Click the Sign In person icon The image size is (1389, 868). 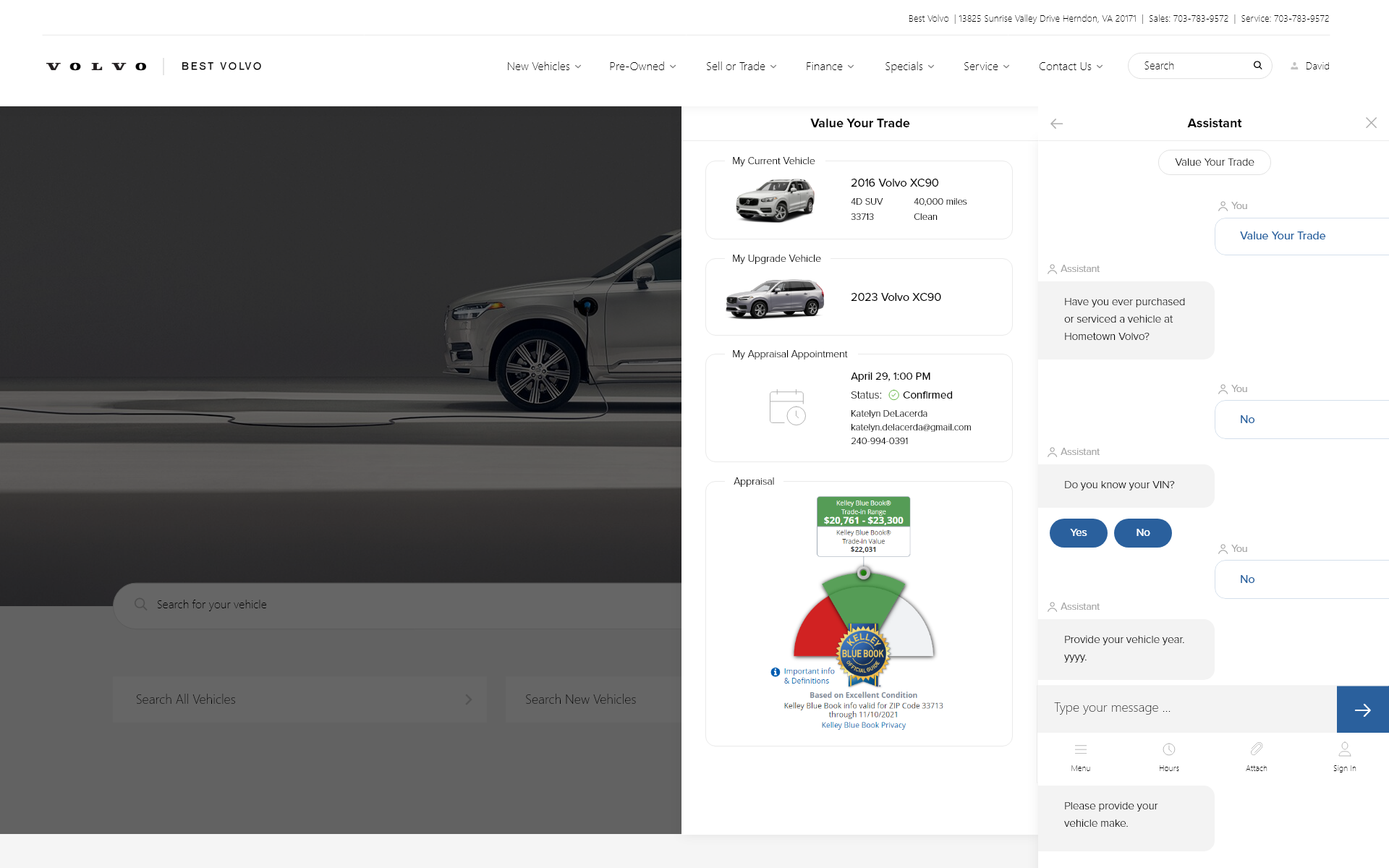(x=1345, y=749)
